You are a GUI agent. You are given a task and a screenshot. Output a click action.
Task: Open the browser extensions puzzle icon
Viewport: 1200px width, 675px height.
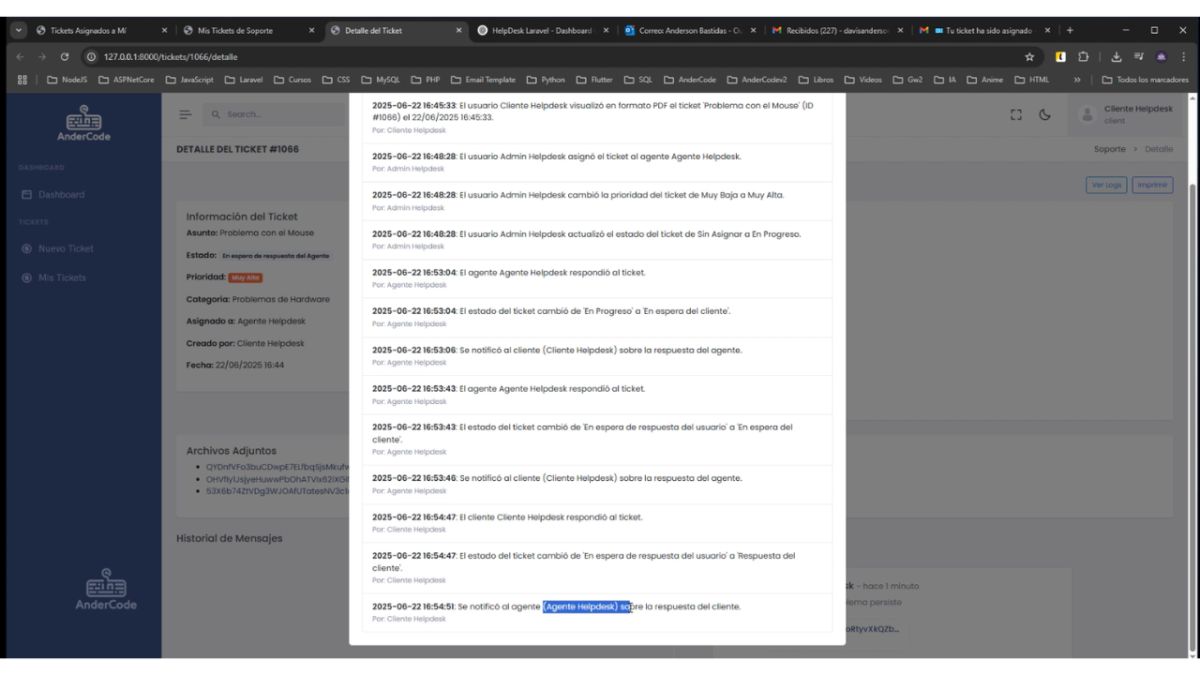[1081, 57]
